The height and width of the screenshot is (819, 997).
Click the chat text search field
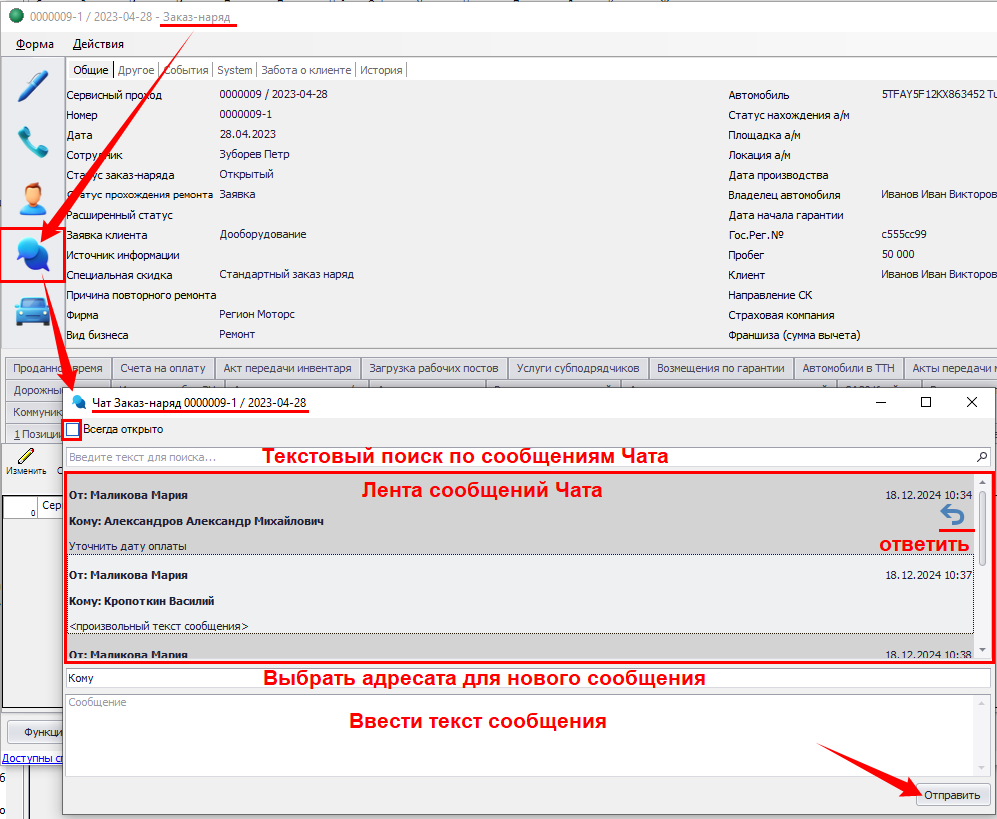click(x=520, y=456)
